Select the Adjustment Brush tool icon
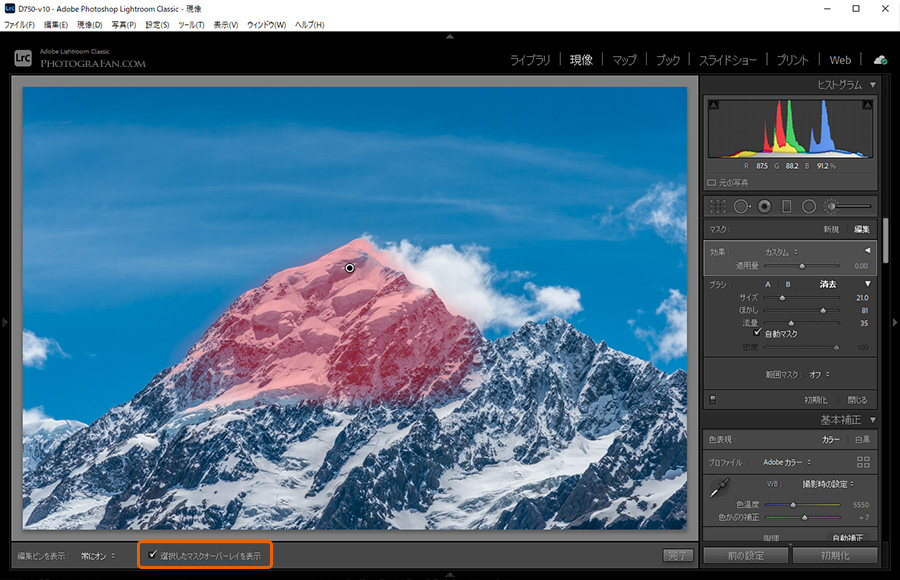Viewport: 900px width, 580px height. click(848, 206)
